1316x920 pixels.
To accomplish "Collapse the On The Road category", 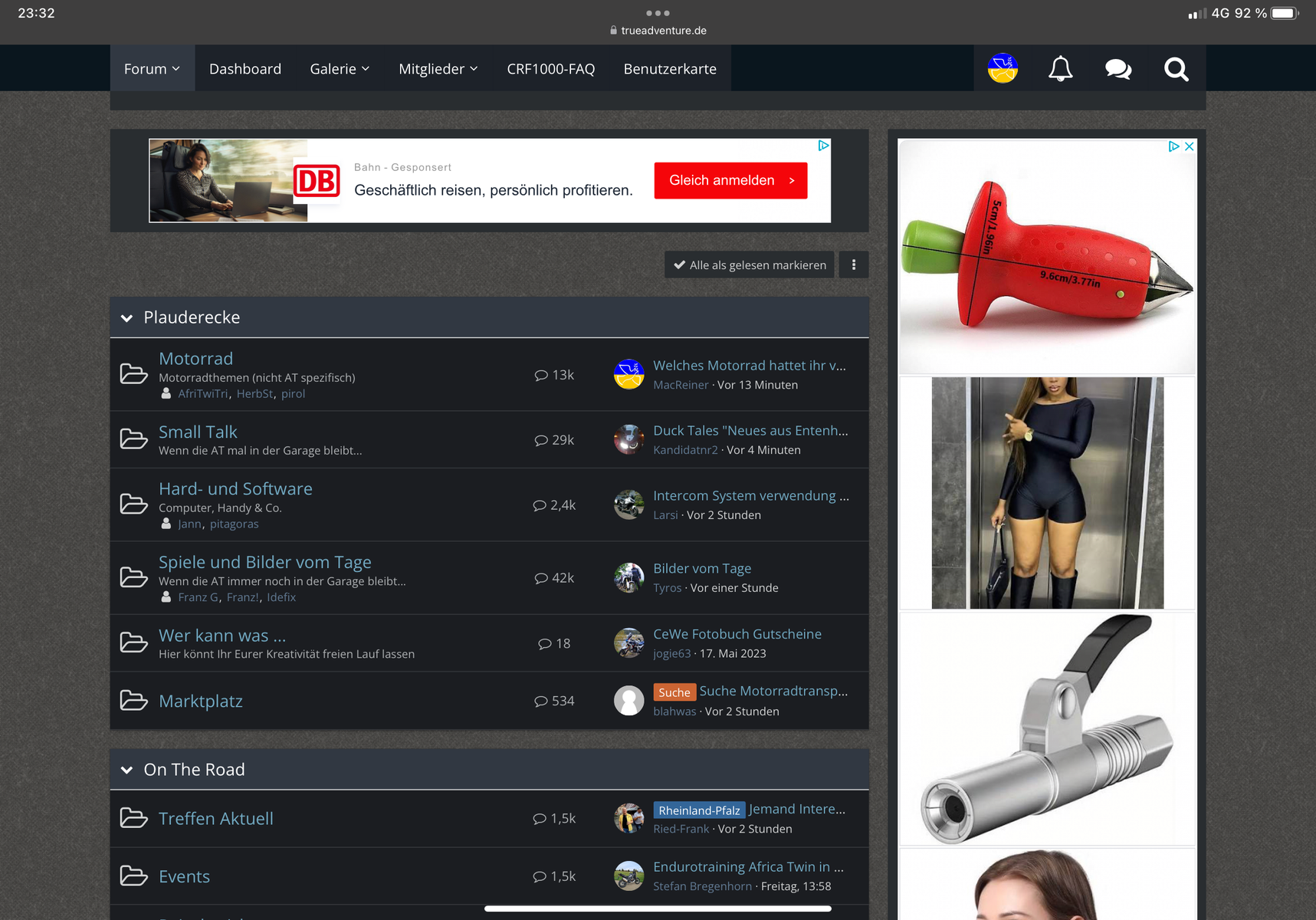I will click(127, 770).
